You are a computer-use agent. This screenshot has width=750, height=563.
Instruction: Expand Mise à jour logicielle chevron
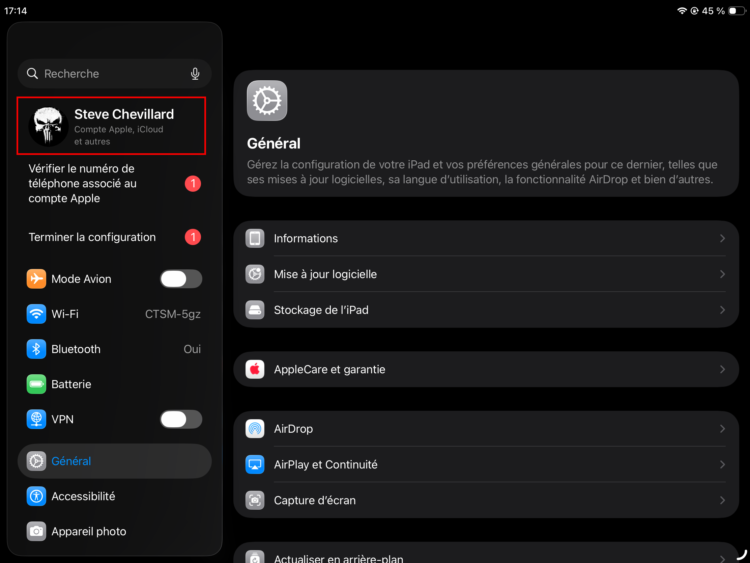(x=722, y=274)
